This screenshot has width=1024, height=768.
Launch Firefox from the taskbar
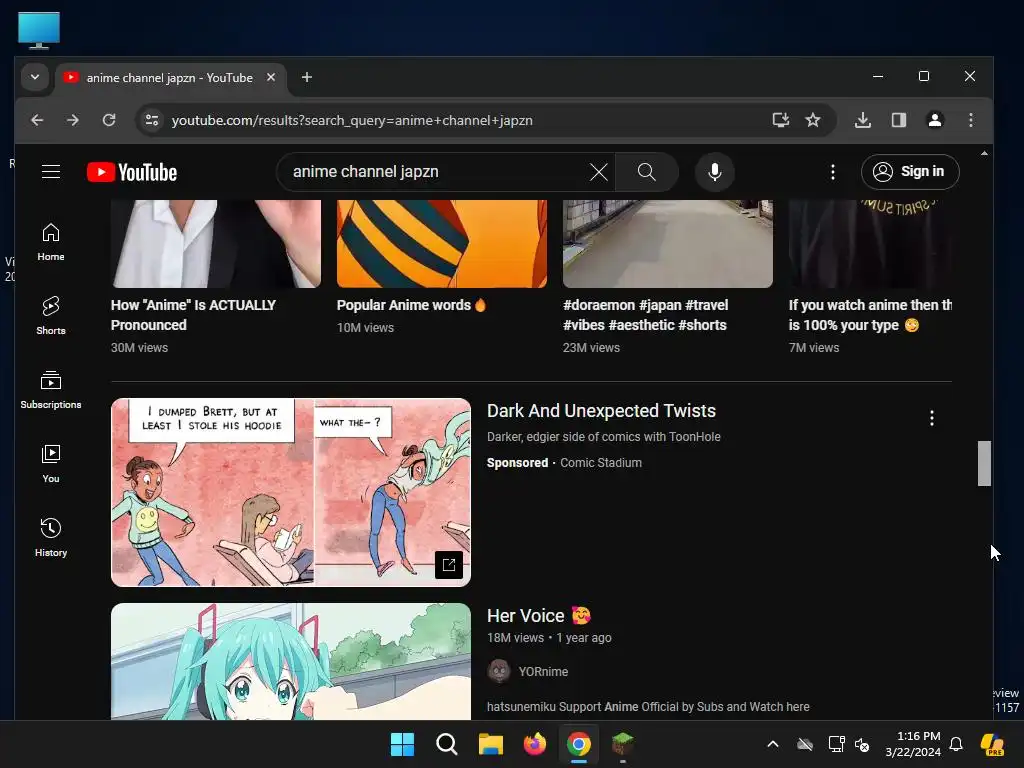(535, 744)
